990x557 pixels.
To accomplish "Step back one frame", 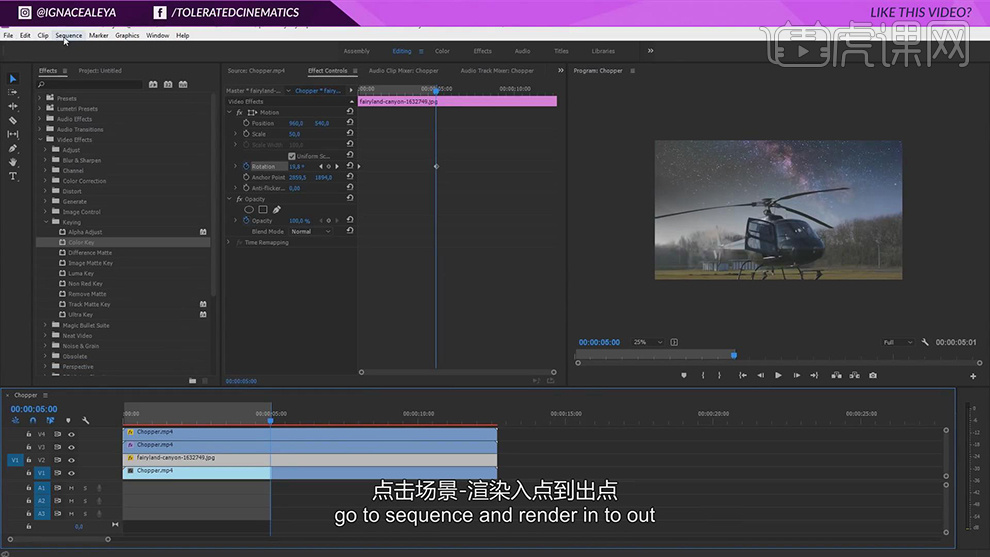I will coord(761,375).
